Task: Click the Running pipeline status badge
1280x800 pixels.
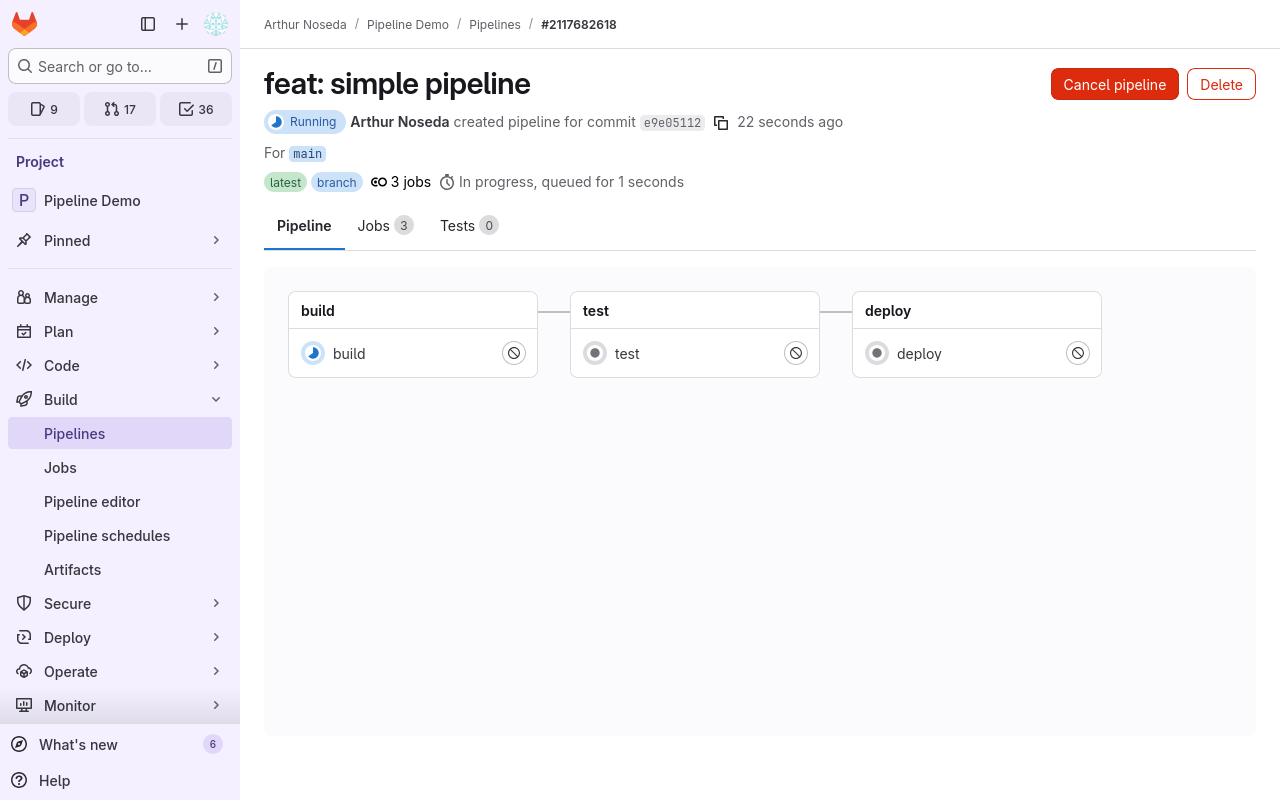Action: click(x=304, y=121)
